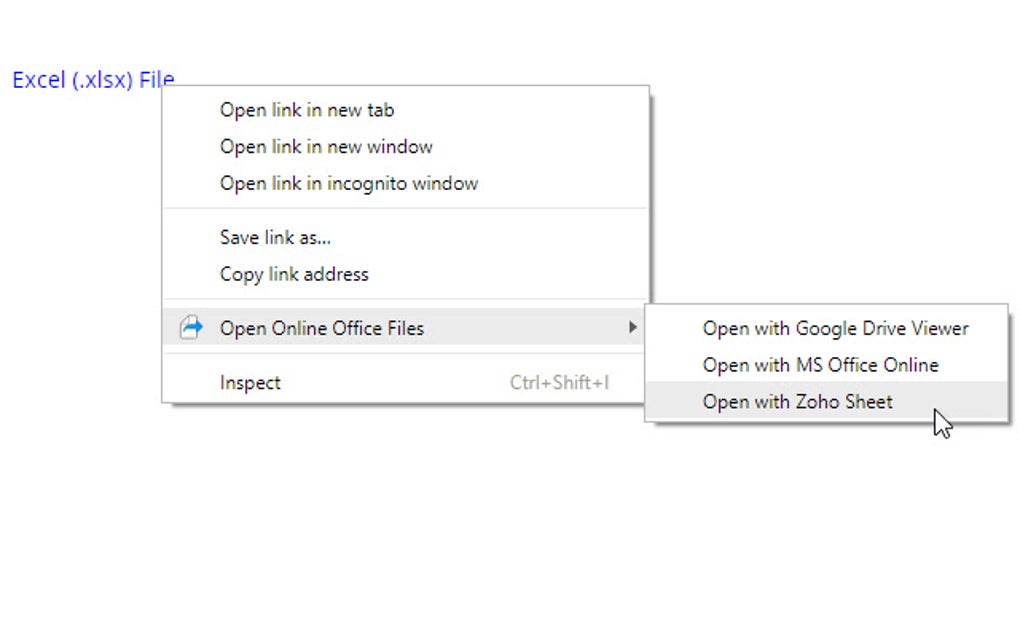Viewport: 1020px width, 638px height.
Task: Open with Google Drive Viewer
Action: 835,328
